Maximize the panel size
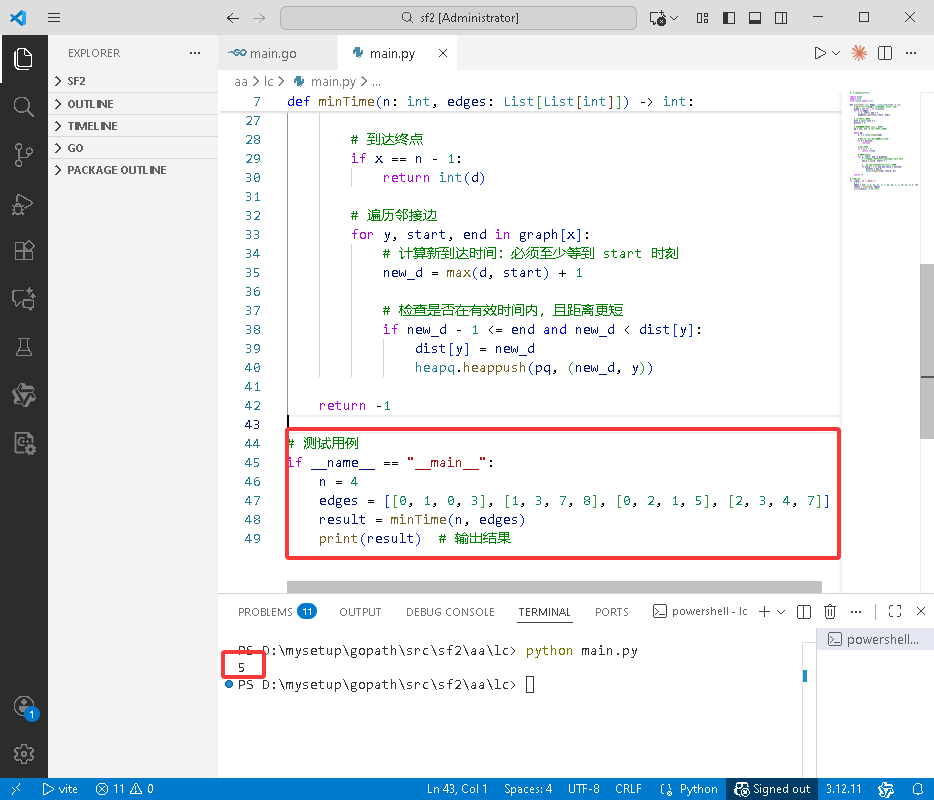Screen dimensions: 934x800 [x=895, y=612]
